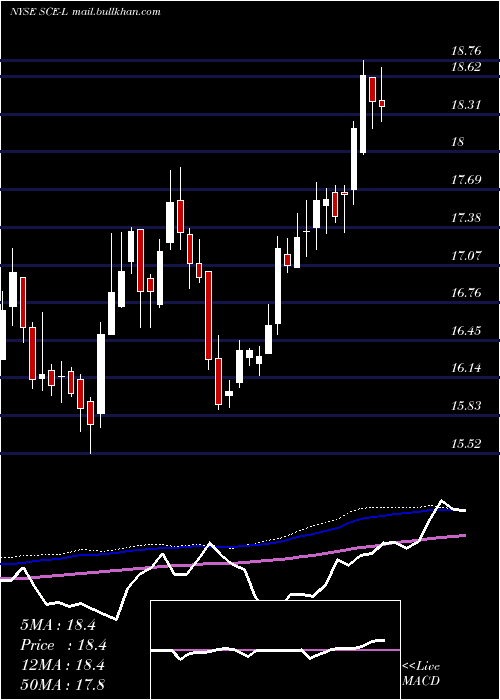Click the 18.76 price axis label
The width and height of the screenshot is (500, 700).
coord(467,51)
